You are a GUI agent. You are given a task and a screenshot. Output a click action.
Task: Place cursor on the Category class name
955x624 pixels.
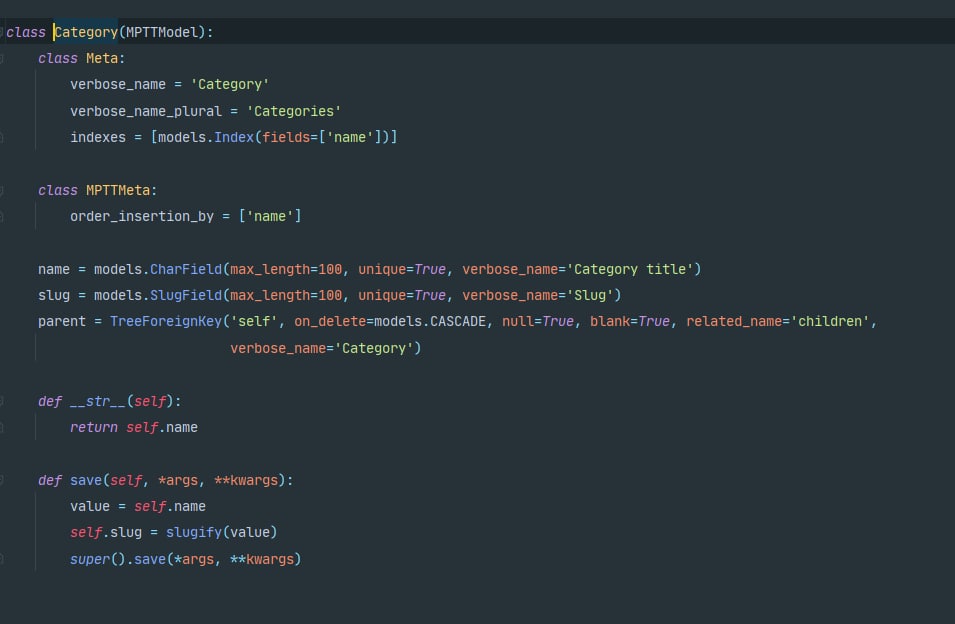click(x=86, y=32)
